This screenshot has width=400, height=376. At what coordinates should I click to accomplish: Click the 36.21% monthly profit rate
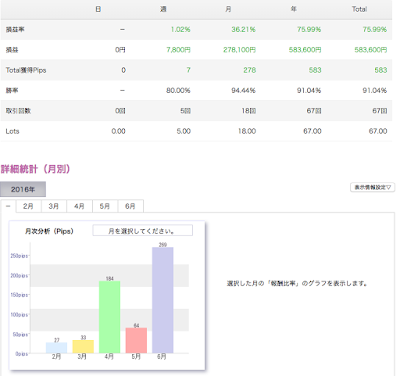(x=243, y=30)
